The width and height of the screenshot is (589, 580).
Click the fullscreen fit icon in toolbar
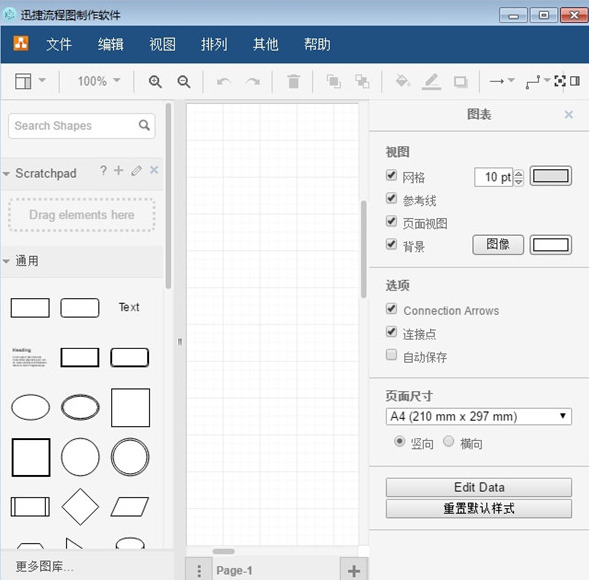coord(560,81)
